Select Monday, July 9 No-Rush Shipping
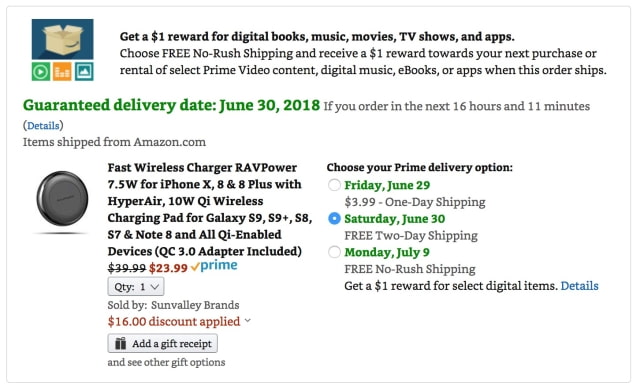Screen dimensions: 640x390 click(x=334, y=252)
